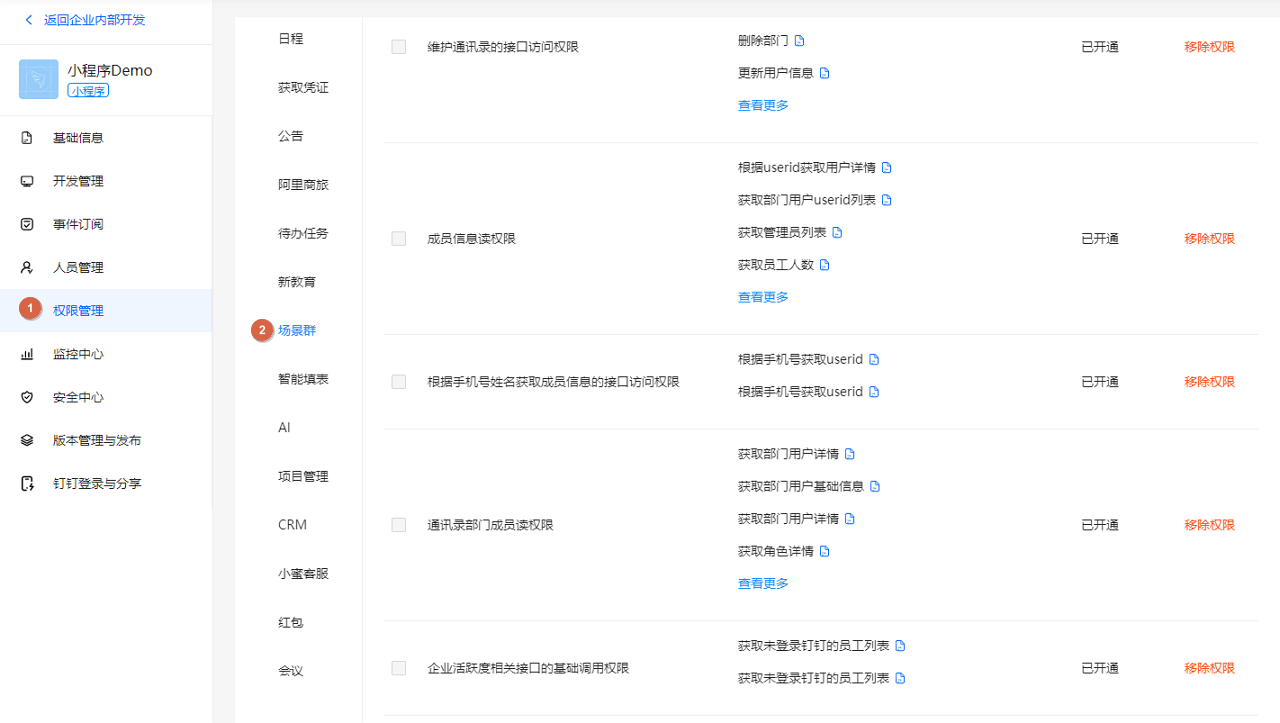Select checkbox for 企业活跃度相关接口的基础调用权限
Image resolution: width=1280 pixels, height=723 pixels.
tap(399, 668)
